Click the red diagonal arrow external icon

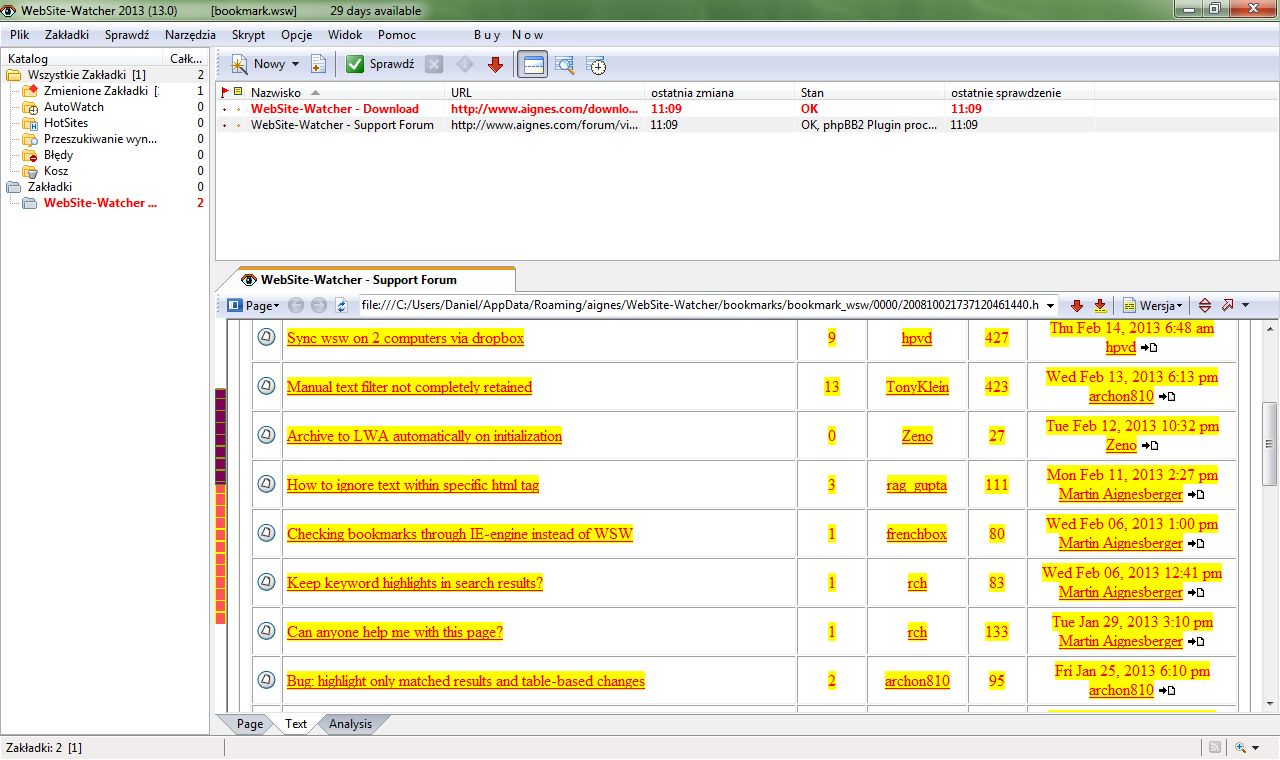(1228, 305)
